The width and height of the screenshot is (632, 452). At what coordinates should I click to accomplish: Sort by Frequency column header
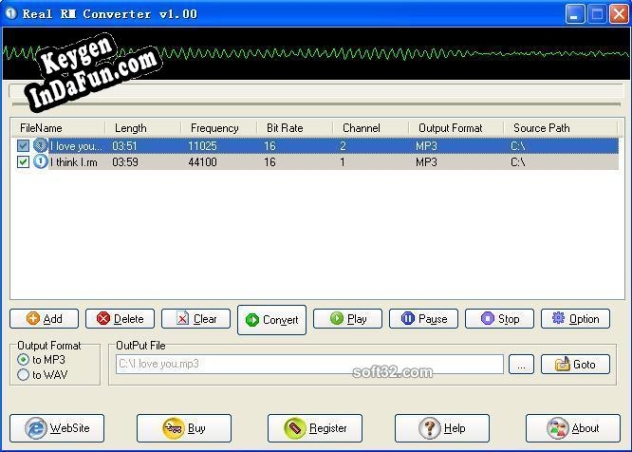pyautogui.click(x=218, y=128)
